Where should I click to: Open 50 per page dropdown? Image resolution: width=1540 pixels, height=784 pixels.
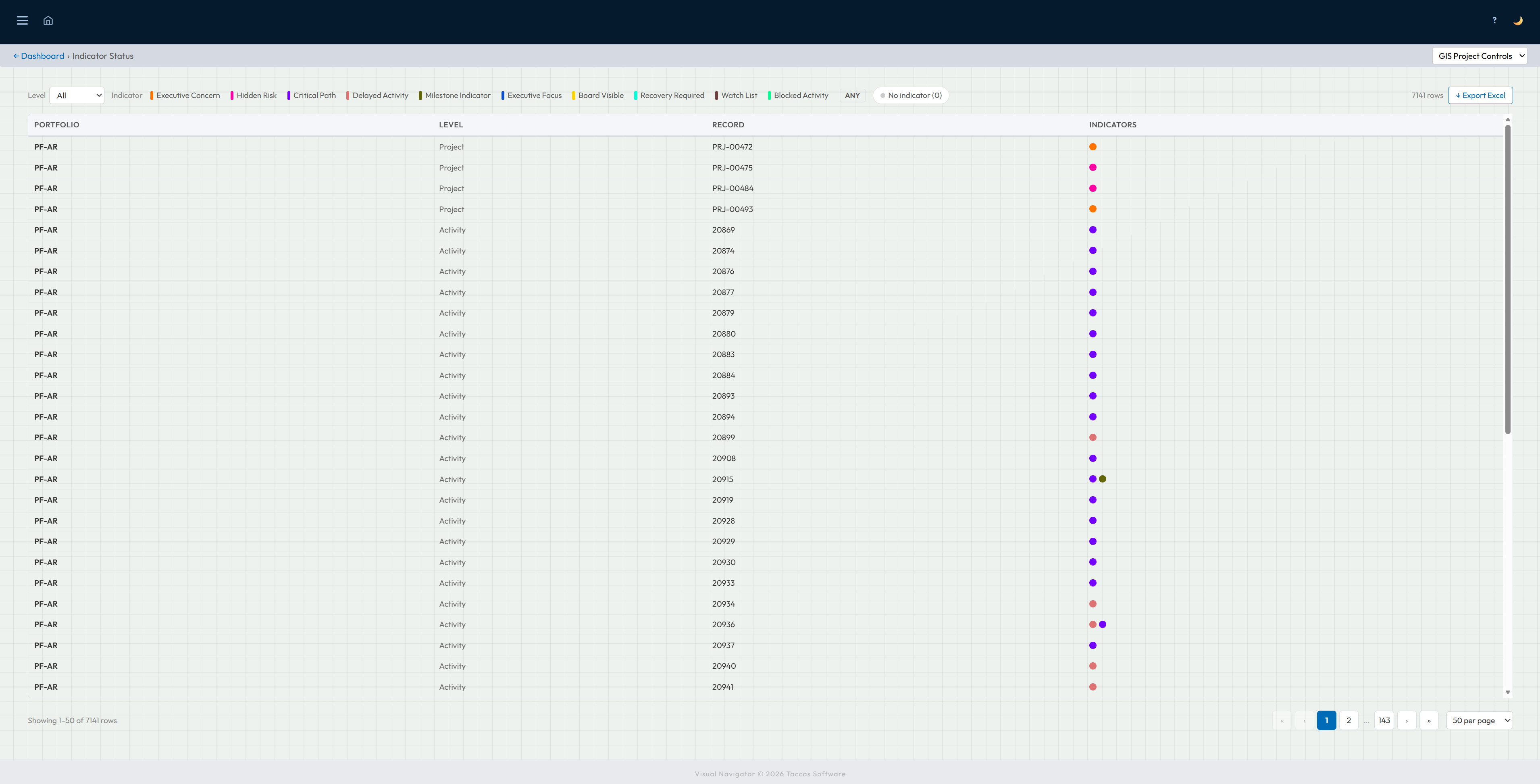click(x=1480, y=721)
